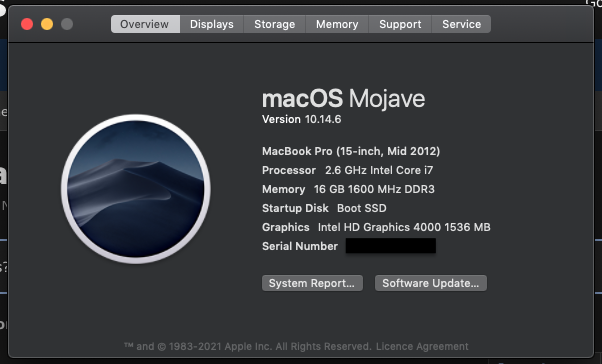Minimize the window with yellow button
The width and height of the screenshot is (602, 364).
[47, 24]
